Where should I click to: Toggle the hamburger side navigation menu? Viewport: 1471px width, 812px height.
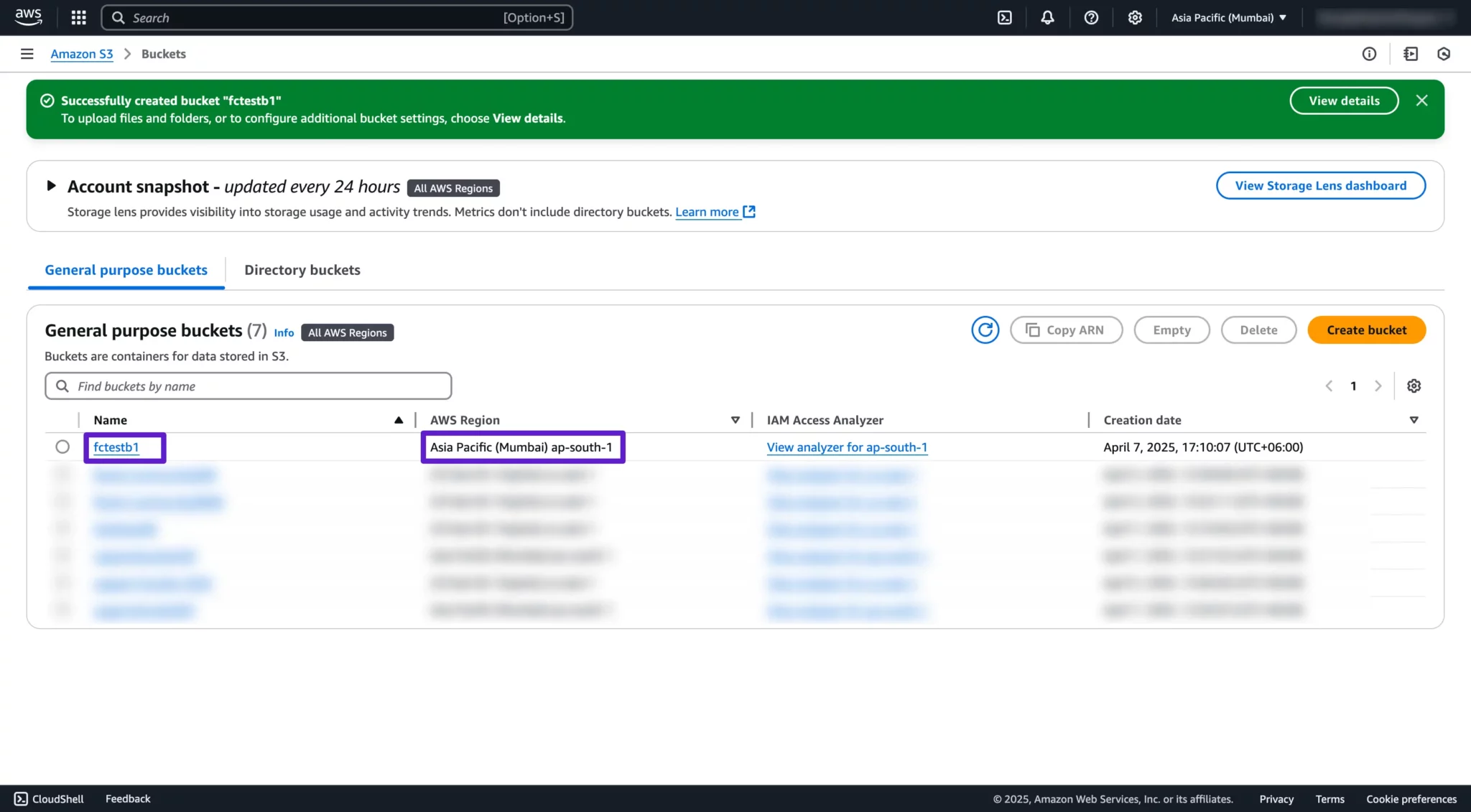[x=27, y=54]
